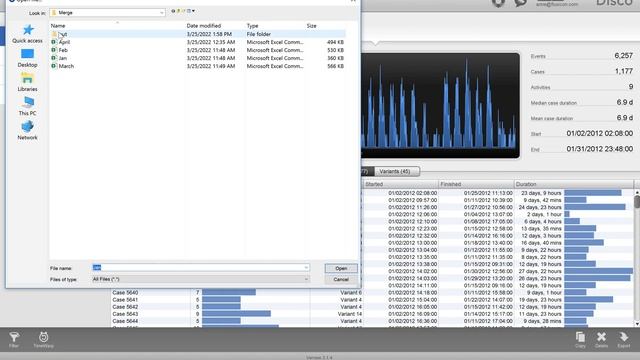Click the cases table scrollbar thumb
Viewport: 640px width, 360px height.
pos(637,202)
